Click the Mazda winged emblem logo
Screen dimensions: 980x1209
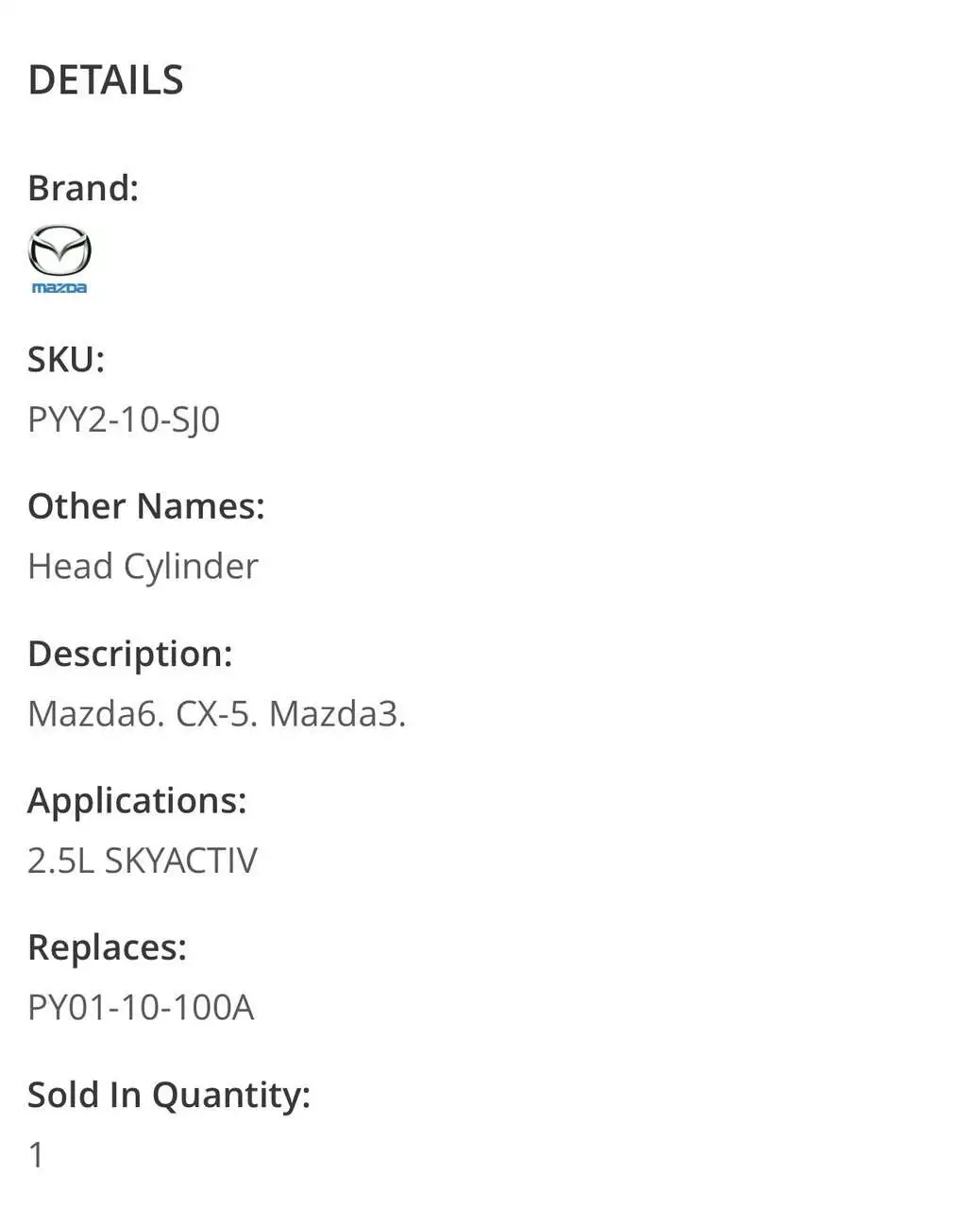[x=59, y=251]
